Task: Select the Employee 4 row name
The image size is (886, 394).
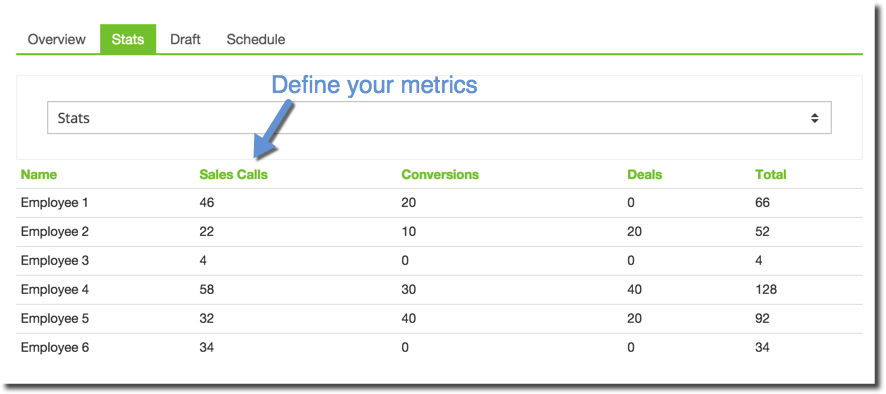Action: [x=55, y=290]
